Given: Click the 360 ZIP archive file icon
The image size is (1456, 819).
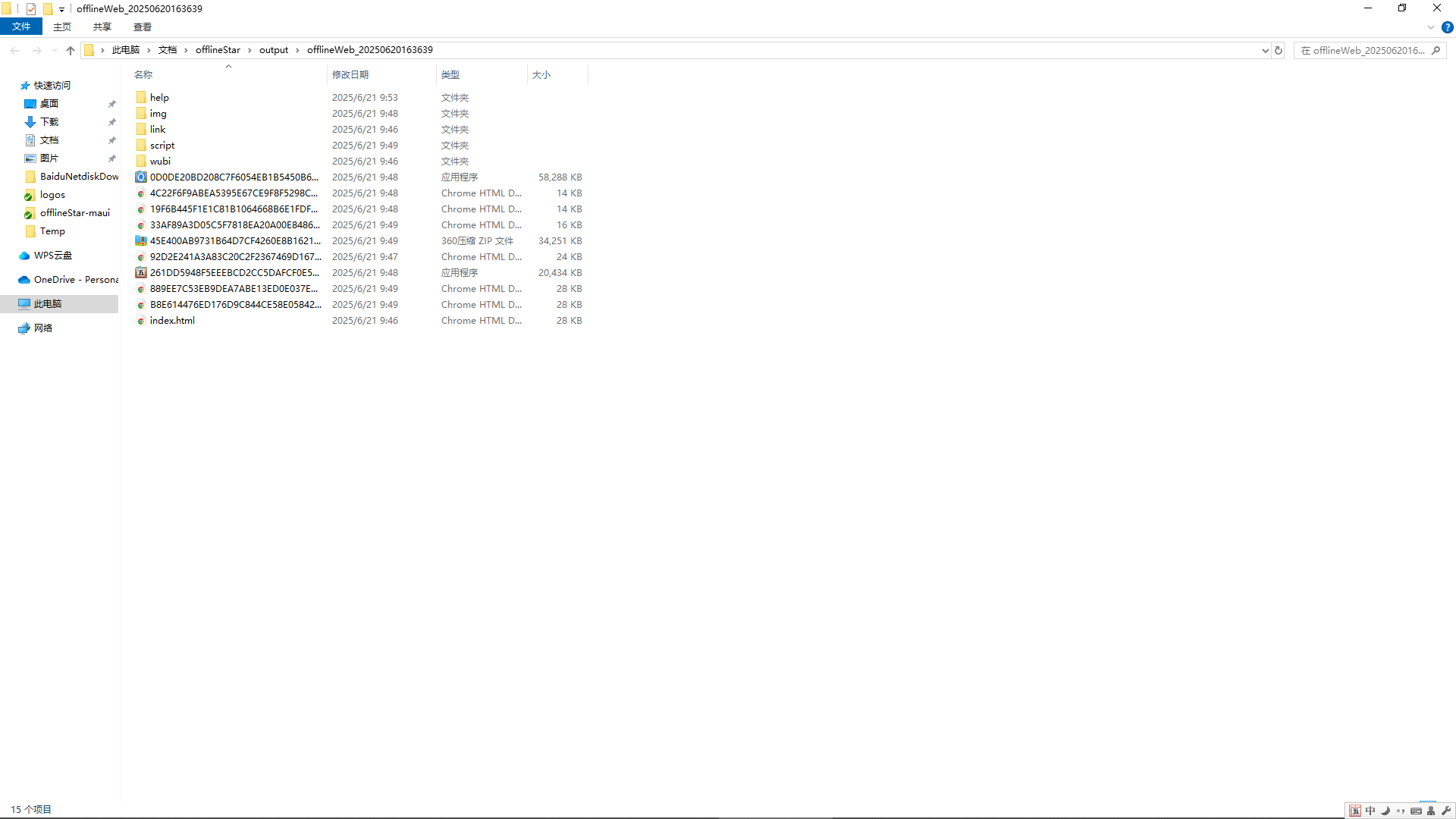Looking at the screenshot, I should [141, 241].
